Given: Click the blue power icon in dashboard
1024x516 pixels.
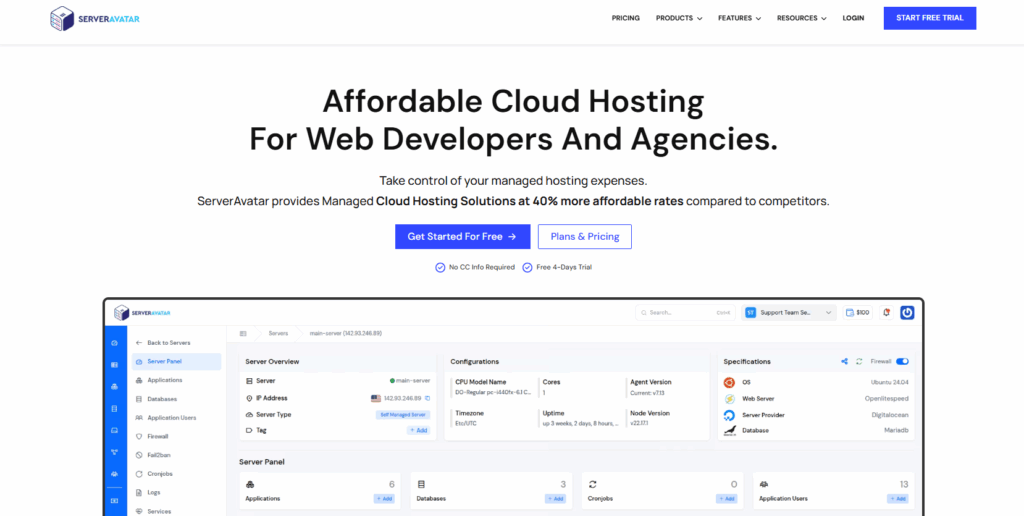Looking at the screenshot, I should pyautogui.click(x=907, y=312).
